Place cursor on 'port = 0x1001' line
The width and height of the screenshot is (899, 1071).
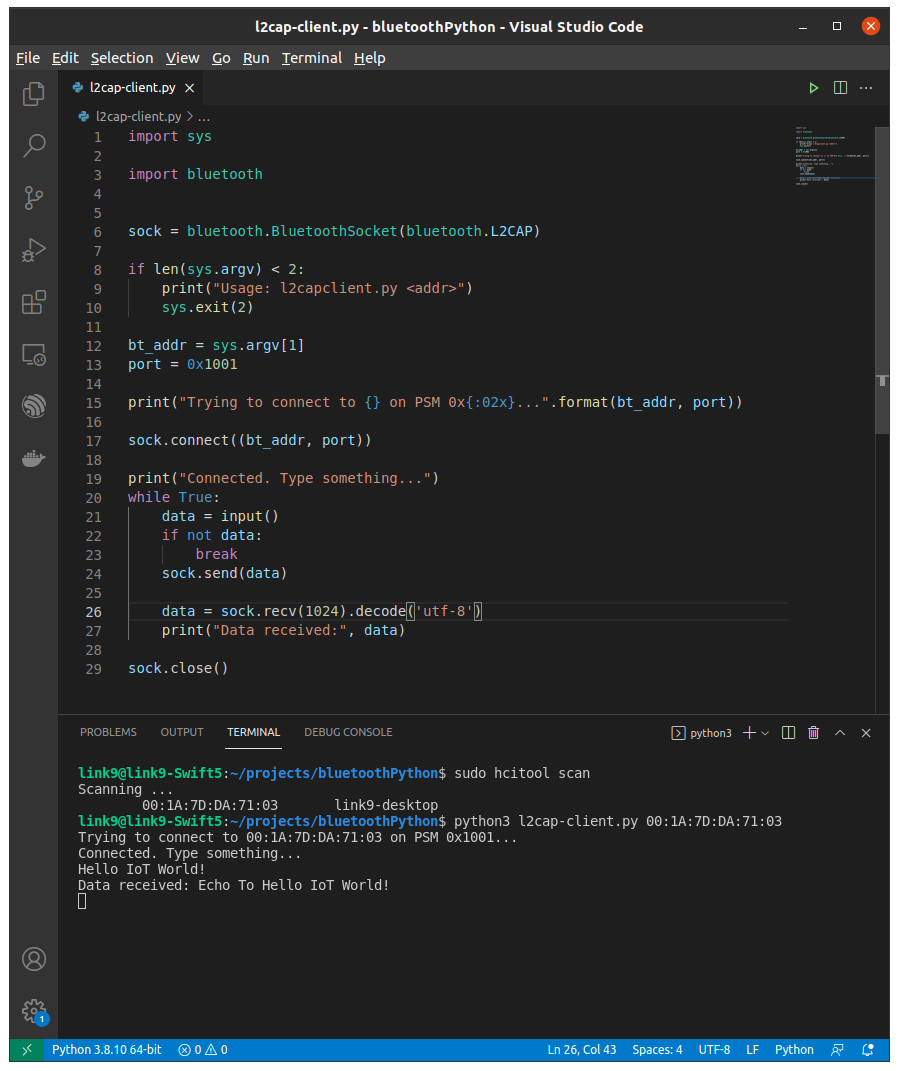tap(182, 365)
